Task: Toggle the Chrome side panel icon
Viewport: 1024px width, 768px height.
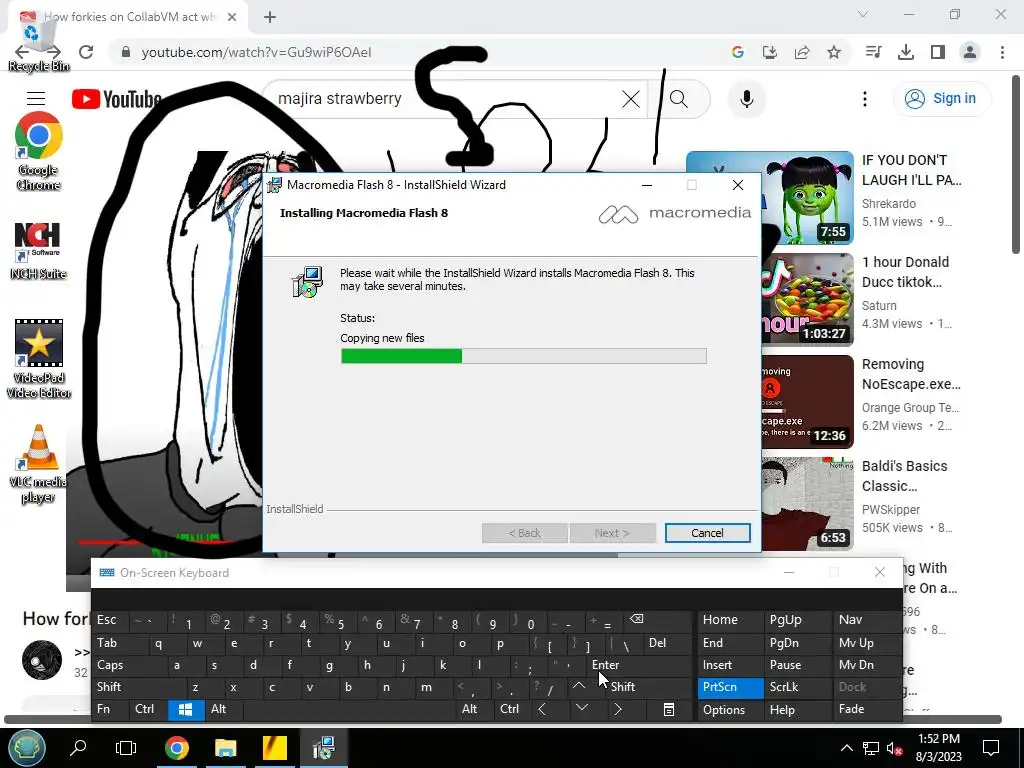Action: pyautogui.click(x=938, y=52)
